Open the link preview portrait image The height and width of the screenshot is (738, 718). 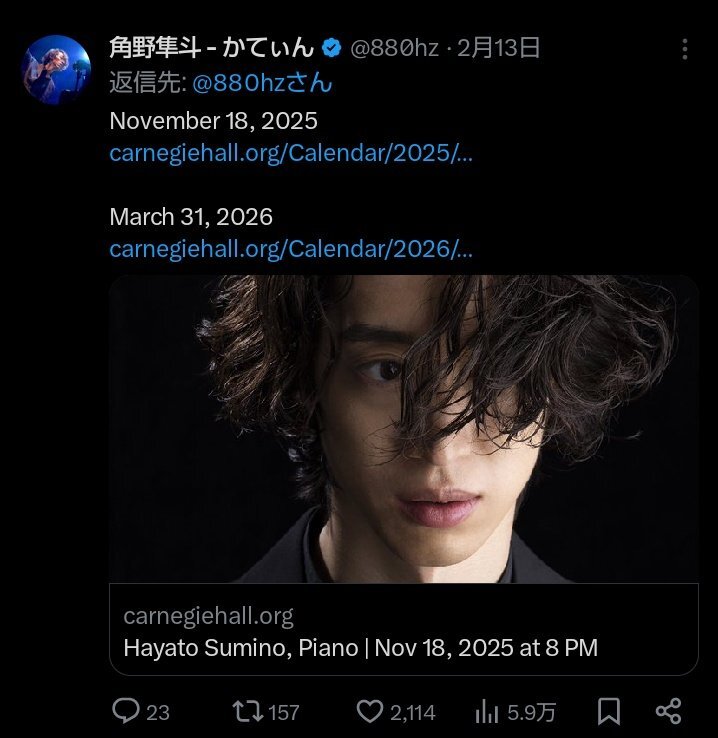404,429
